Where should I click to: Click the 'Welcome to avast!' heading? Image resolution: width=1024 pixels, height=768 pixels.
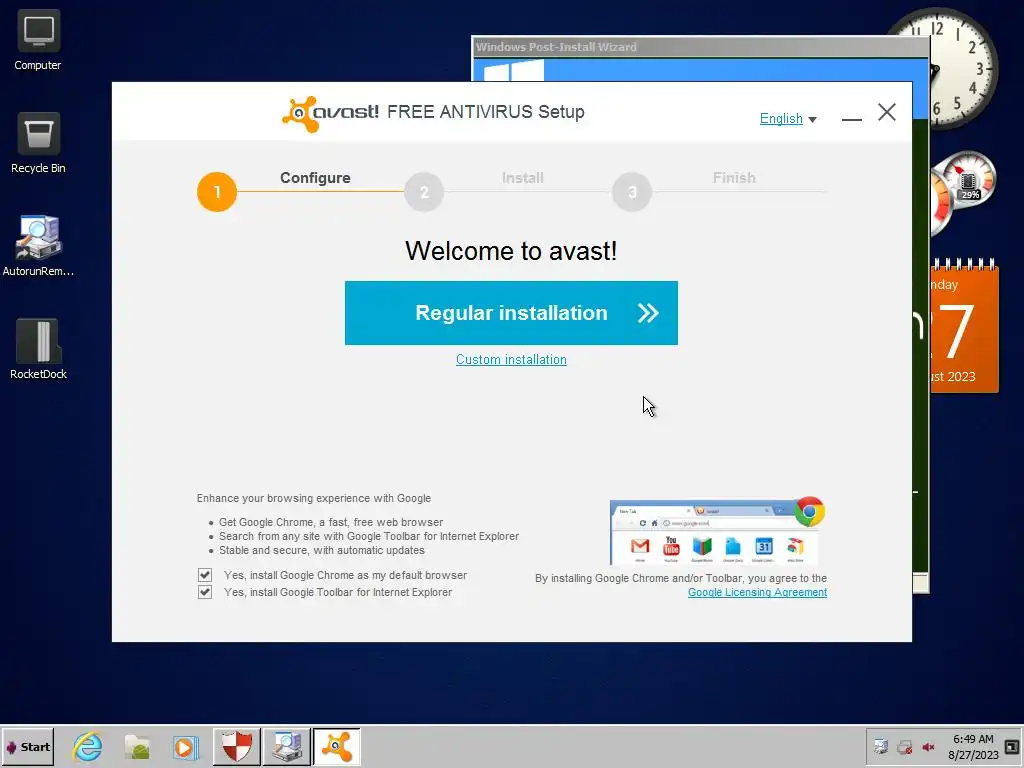[511, 251]
